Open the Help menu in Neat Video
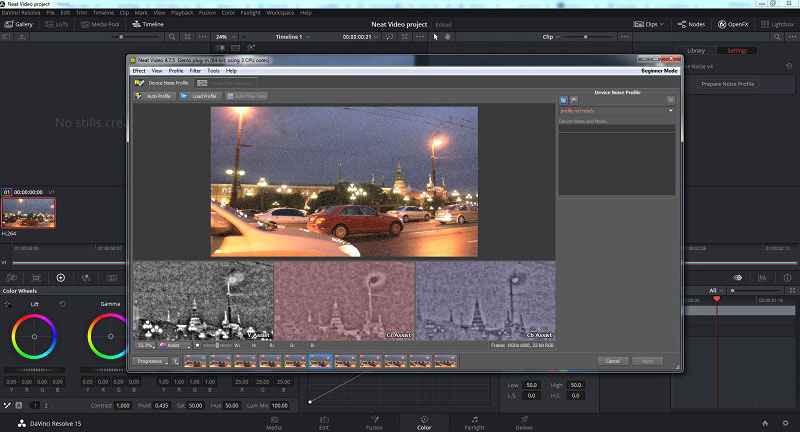This screenshot has width=800, height=432. (x=231, y=71)
